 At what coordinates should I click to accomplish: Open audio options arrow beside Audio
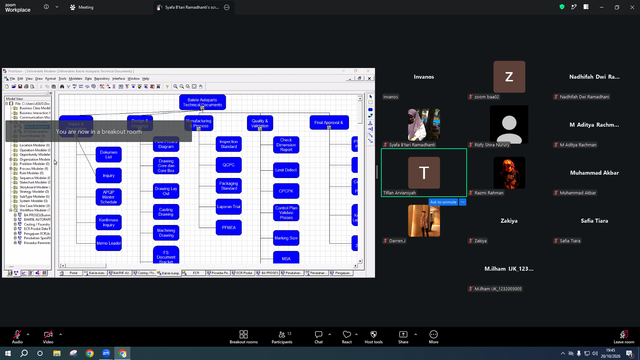pyautogui.click(x=28, y=334)
